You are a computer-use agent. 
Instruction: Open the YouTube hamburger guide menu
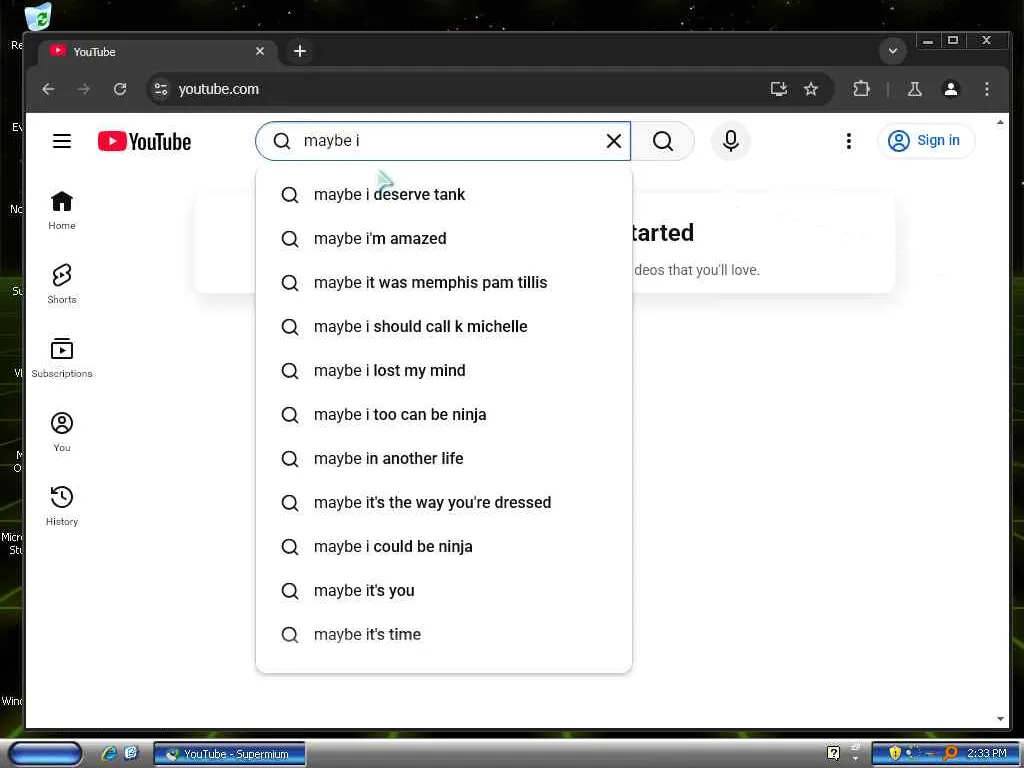[x=62, y=141]
